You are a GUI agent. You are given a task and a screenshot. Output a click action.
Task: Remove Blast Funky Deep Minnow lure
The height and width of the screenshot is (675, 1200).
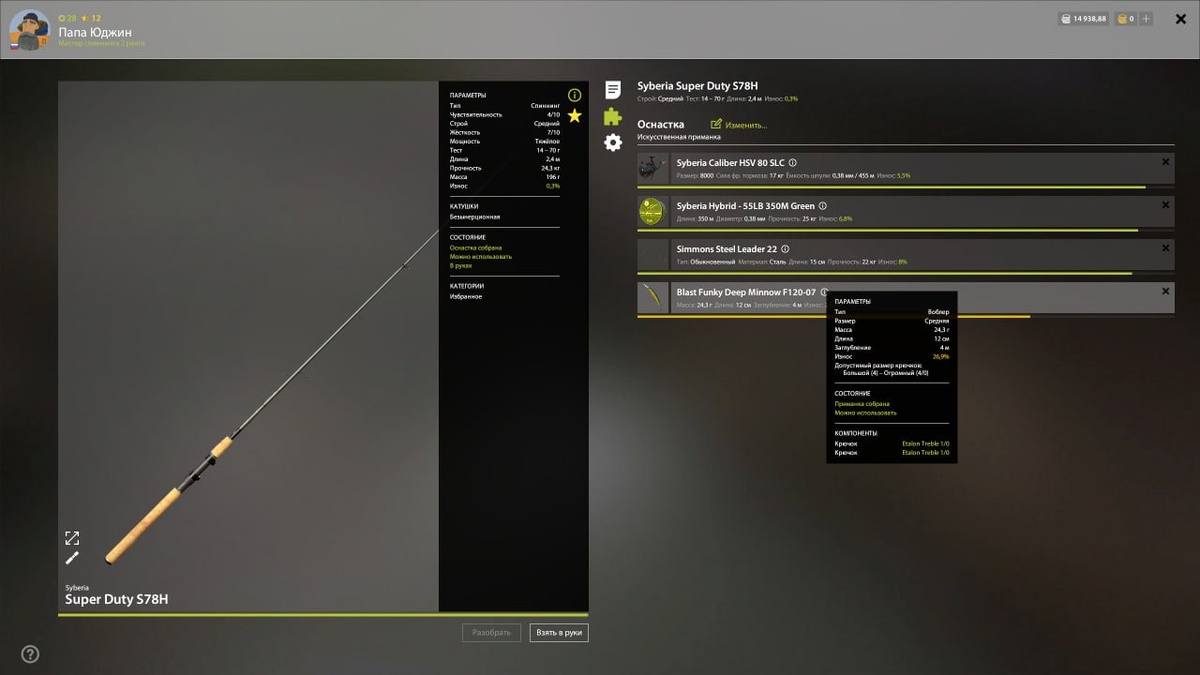click(1165, 291)
